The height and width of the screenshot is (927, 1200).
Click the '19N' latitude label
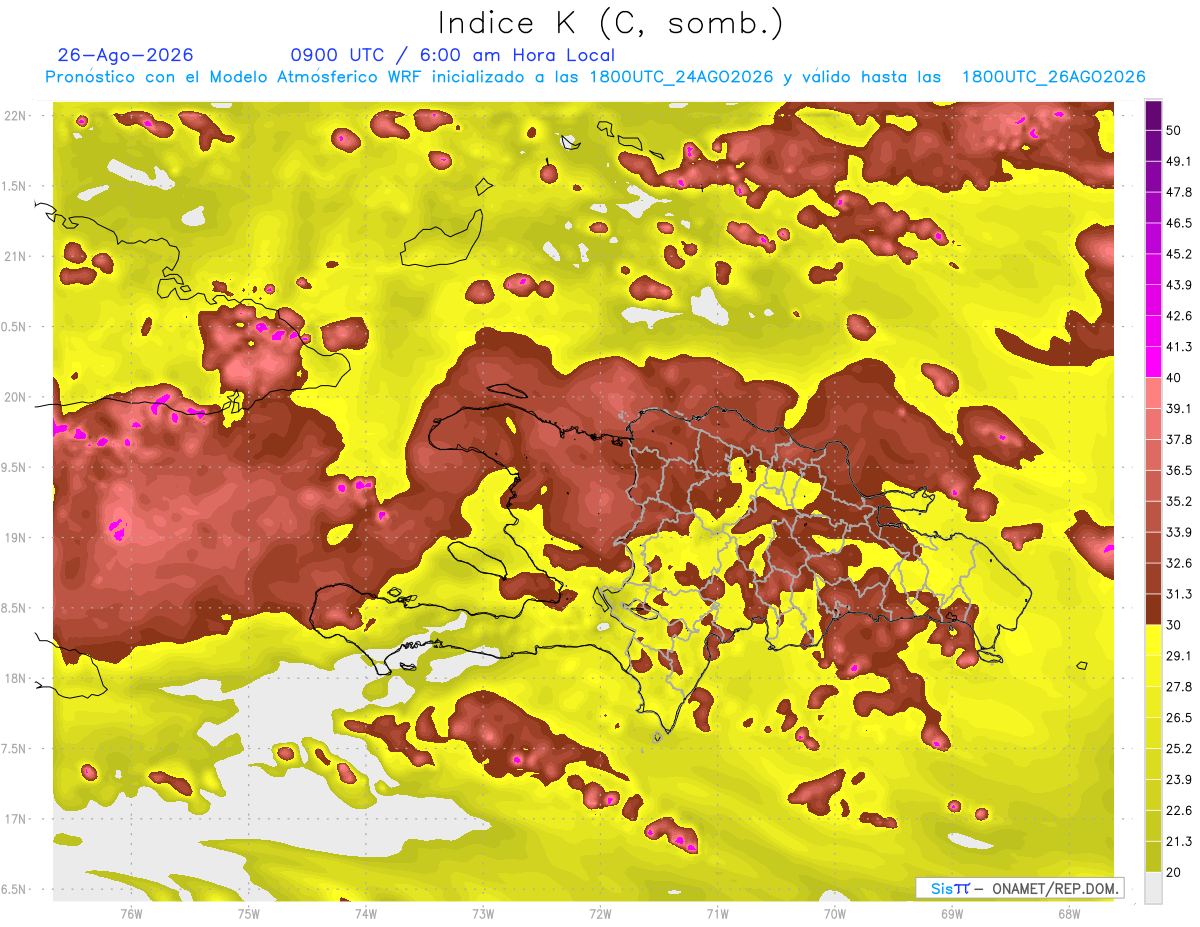pos(15,538)
